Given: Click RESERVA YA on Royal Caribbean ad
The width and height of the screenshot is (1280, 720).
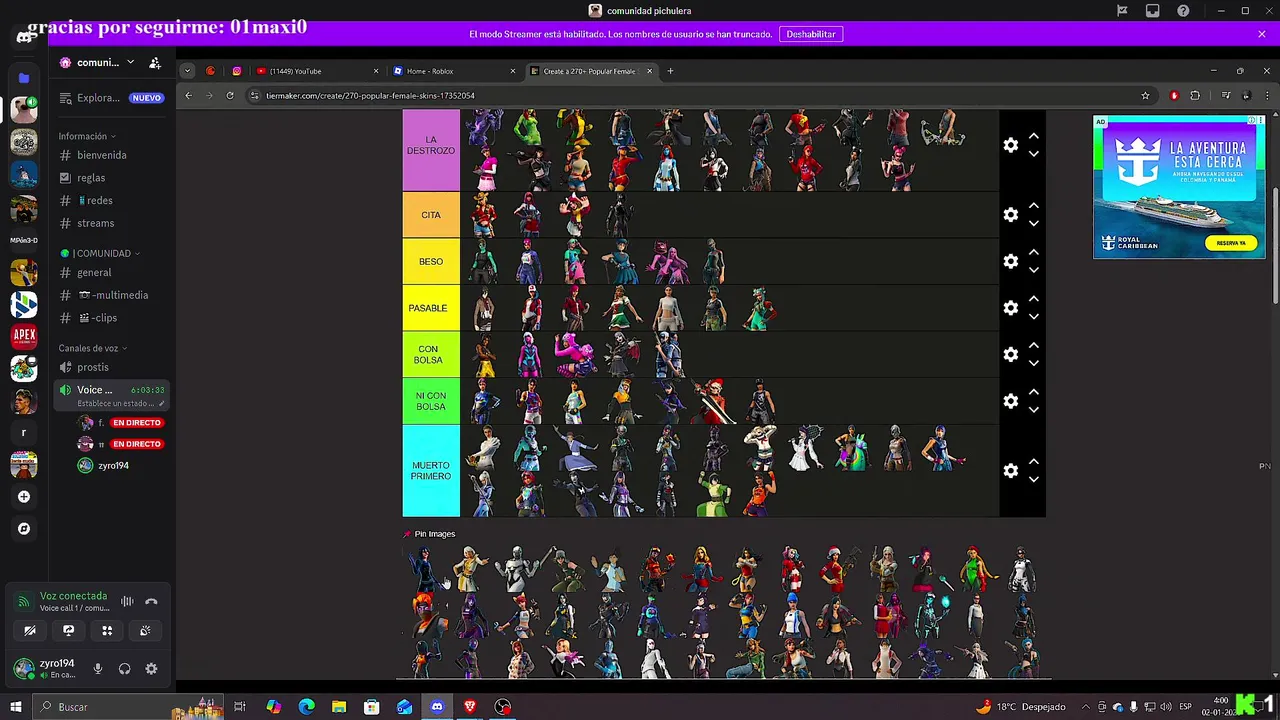Looking at the screenshot, I should (1231, 243).
